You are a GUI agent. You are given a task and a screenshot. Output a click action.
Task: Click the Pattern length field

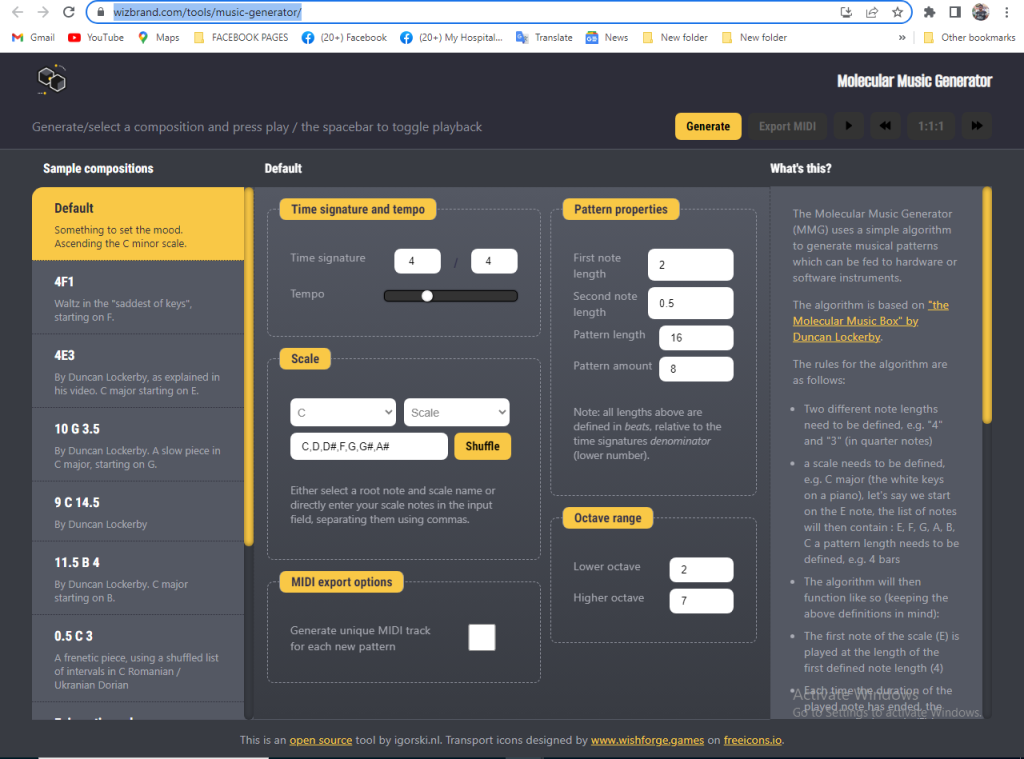[x=696, y=338]
